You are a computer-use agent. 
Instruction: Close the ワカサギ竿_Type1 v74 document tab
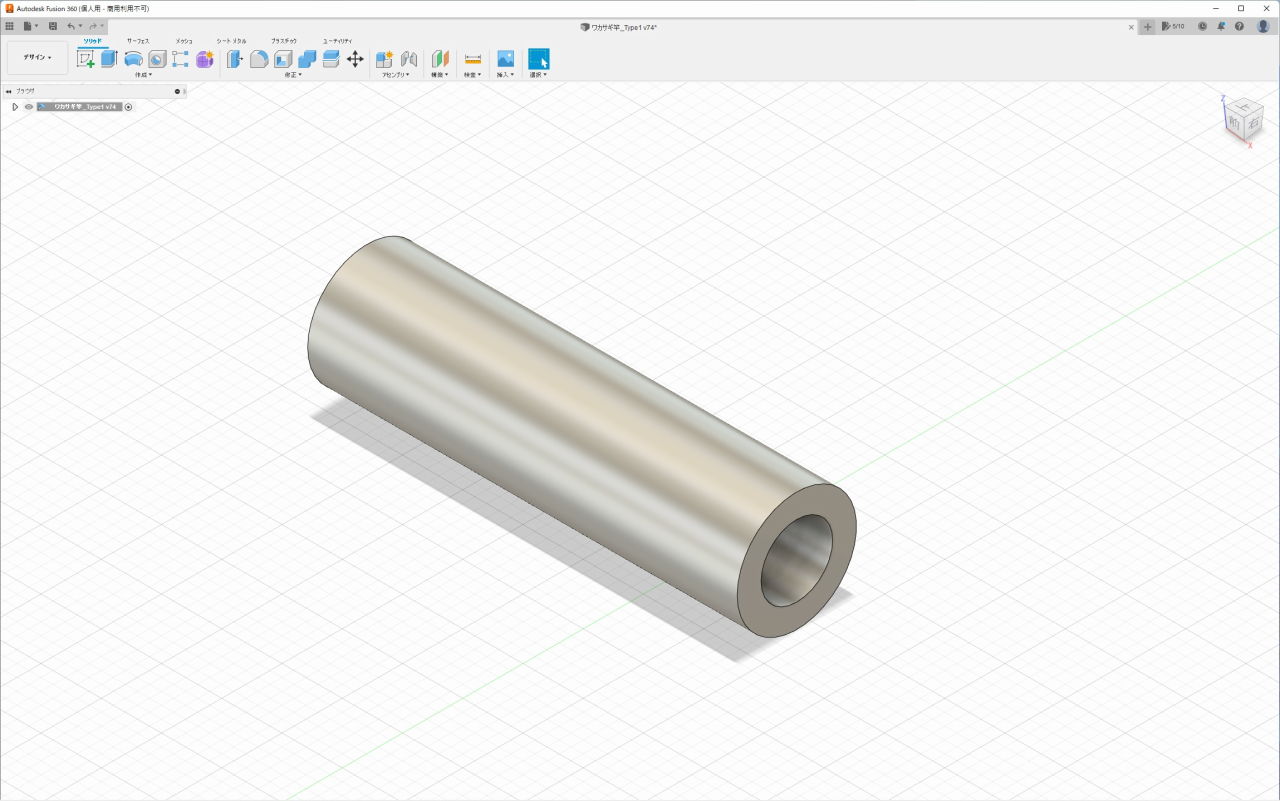pyautogui.click(x=1131, y=27)
